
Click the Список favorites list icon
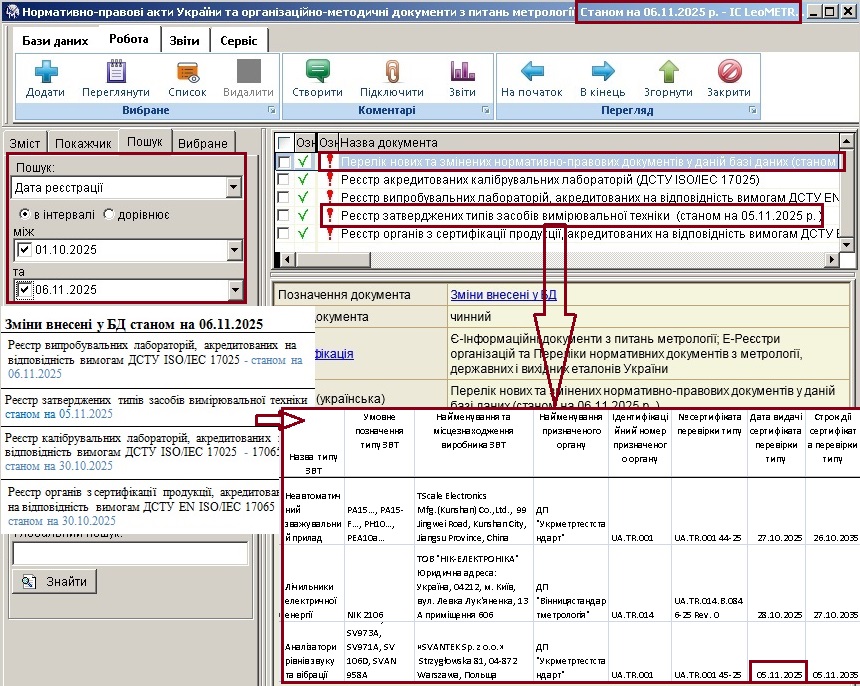click(x=187, y=72)
